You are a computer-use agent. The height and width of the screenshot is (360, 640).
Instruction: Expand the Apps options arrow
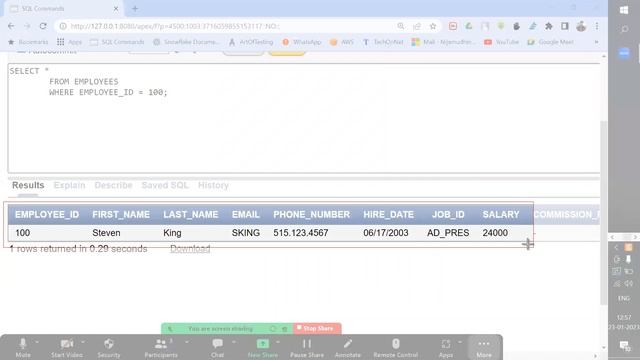coord(460,342)
